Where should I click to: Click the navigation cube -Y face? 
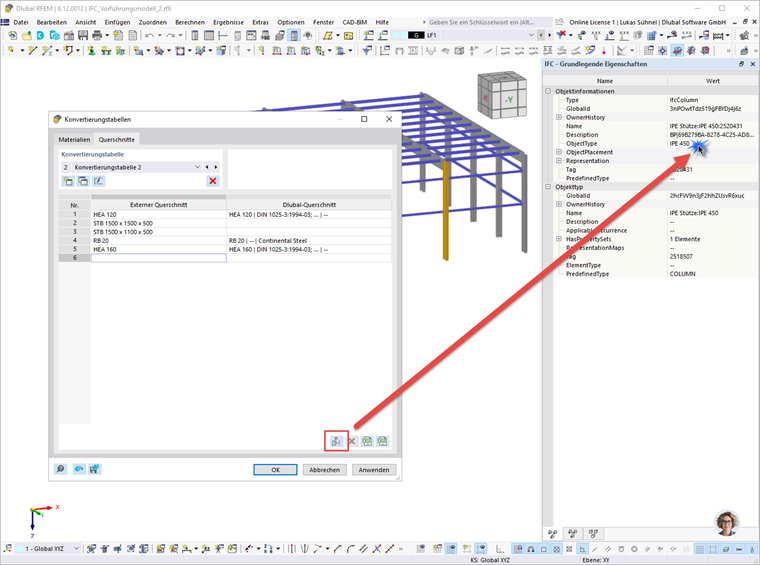click(x=509, y=100)
